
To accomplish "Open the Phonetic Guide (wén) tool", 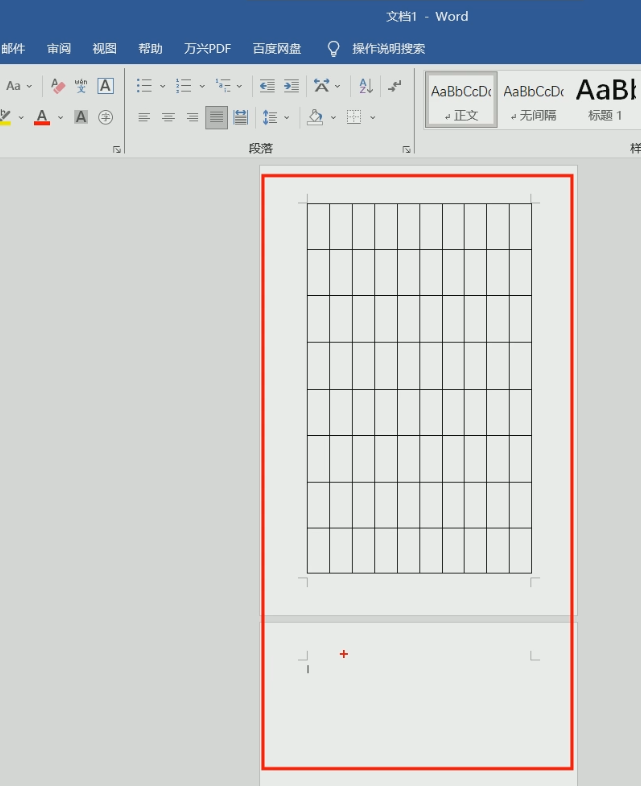I will pyautogui.click(x=81, y=86).
